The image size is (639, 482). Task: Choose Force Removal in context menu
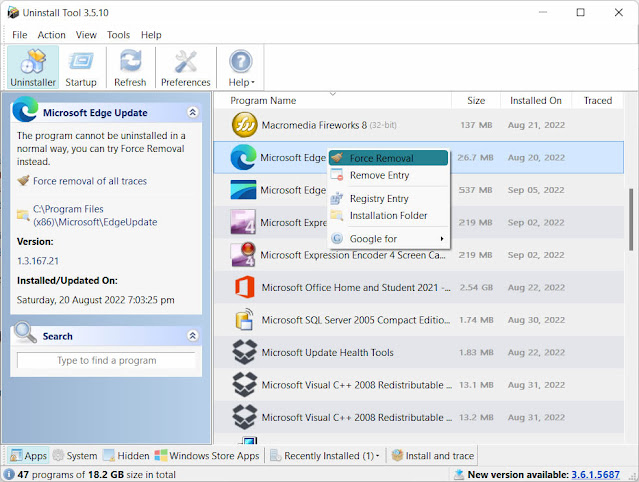point(388,158)
